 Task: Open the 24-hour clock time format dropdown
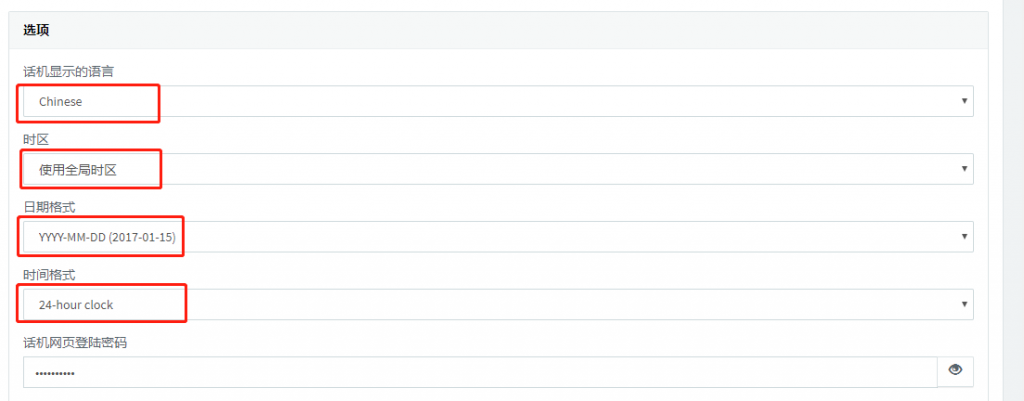498,304
